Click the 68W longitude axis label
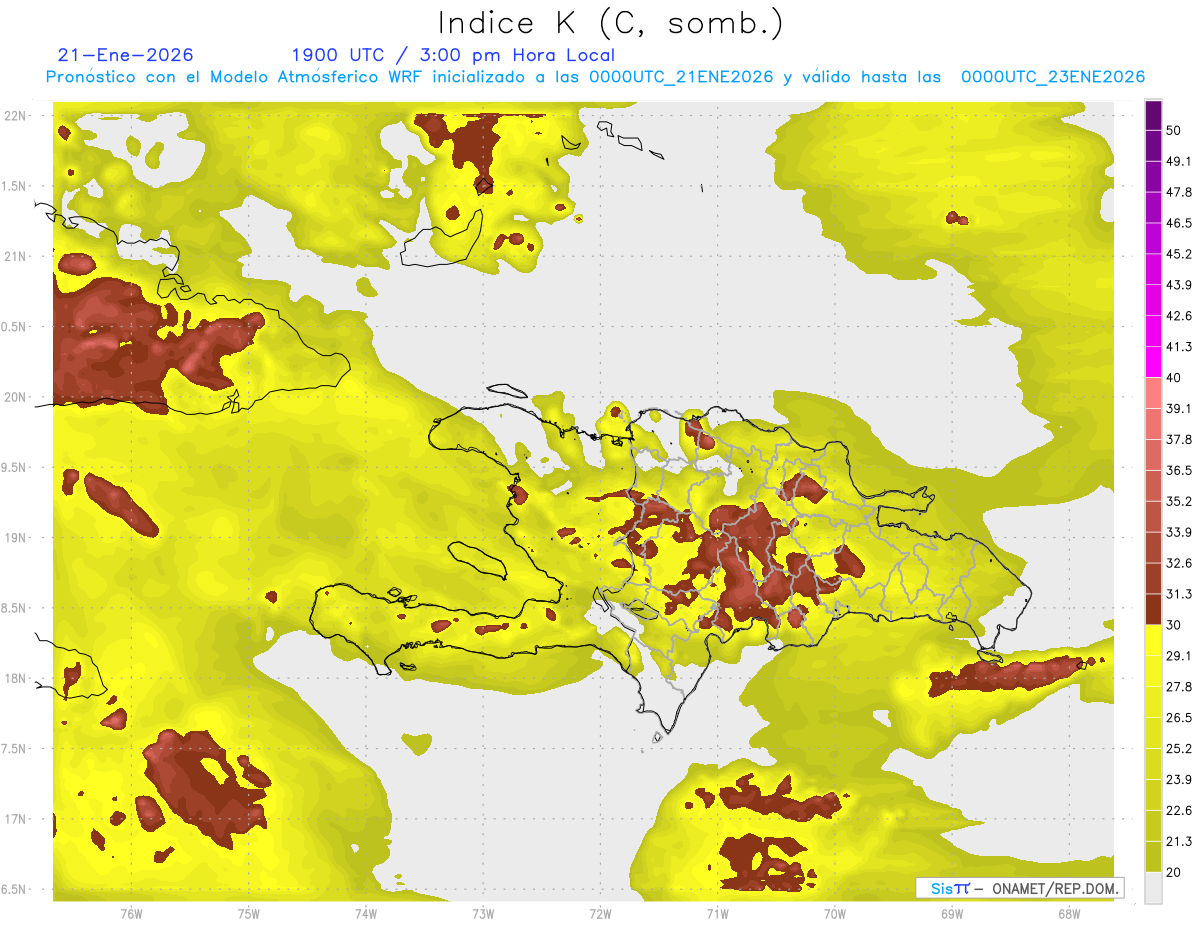The width and height of the screenshot is (1200, 927). click(x=1068, y=913)
